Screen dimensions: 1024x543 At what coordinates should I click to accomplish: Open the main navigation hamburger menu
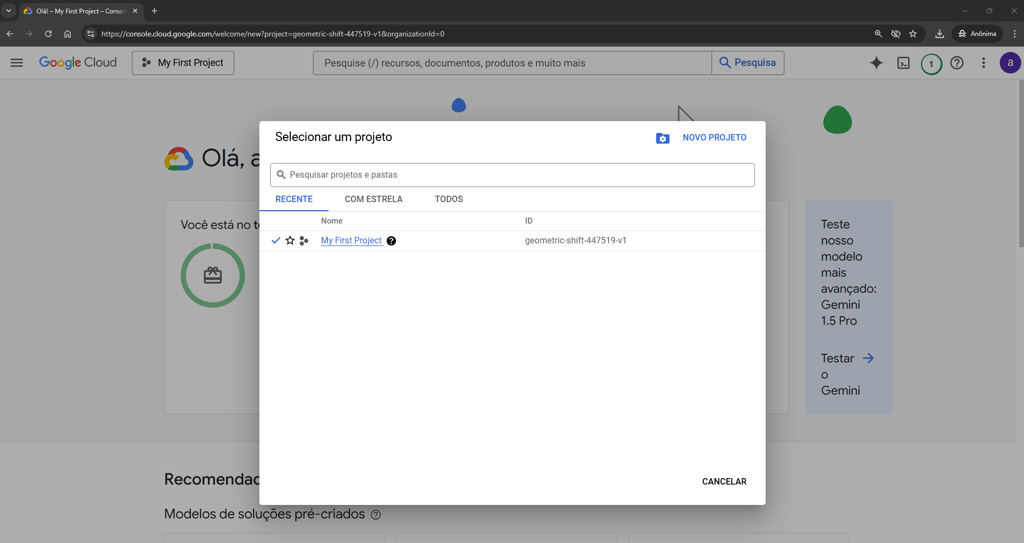click(17, 63)
